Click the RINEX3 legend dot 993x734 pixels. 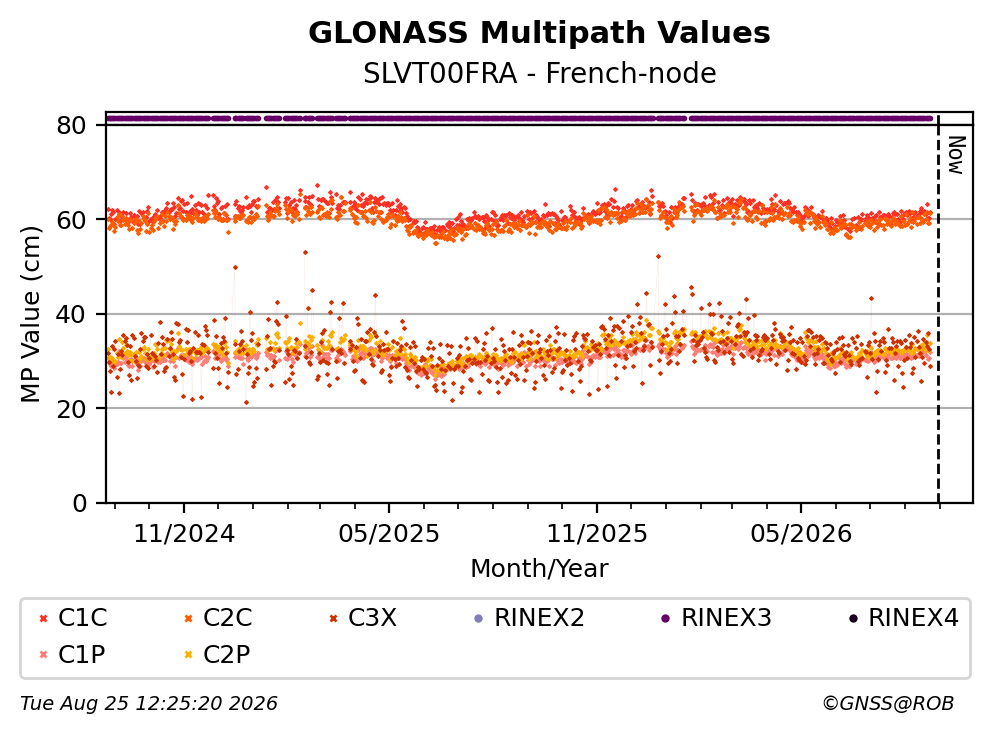666,619
